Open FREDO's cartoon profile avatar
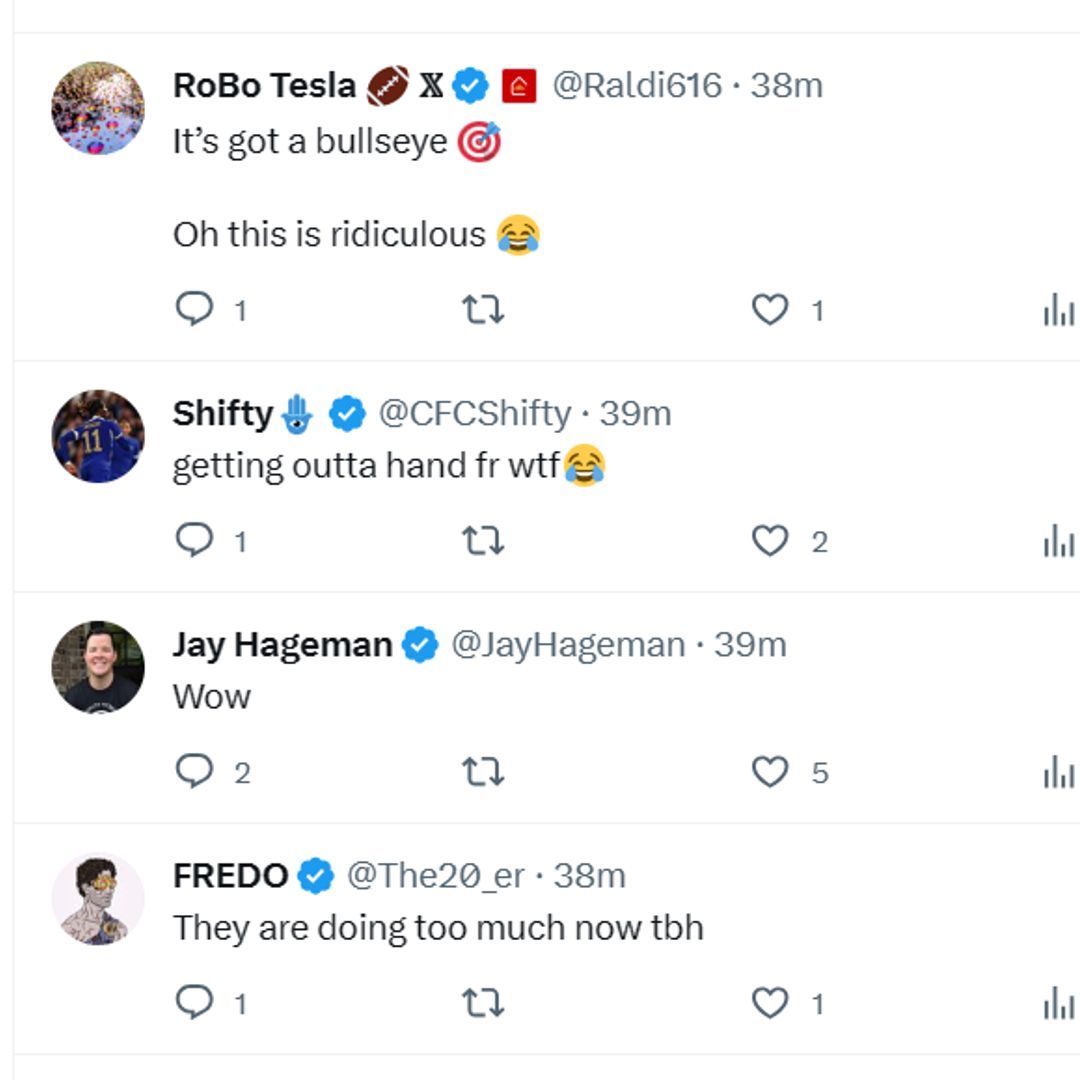The height and width of the screenshot is (1080, 1080). 98,898
